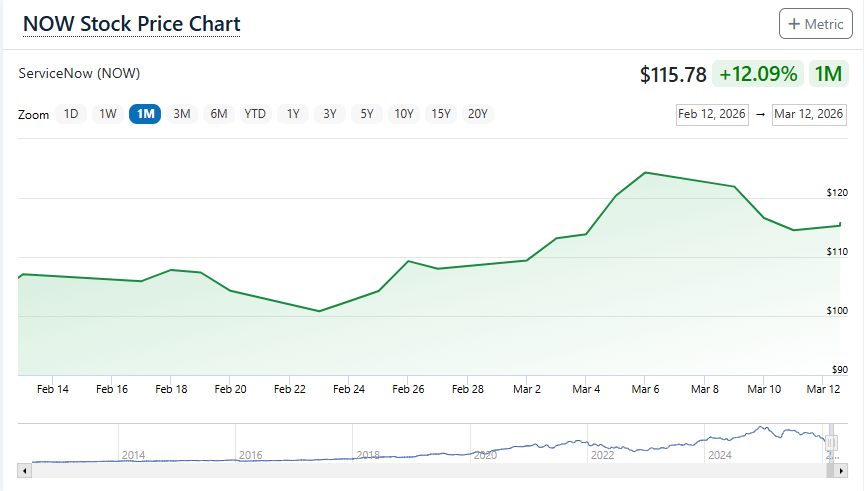Select the 5Y zoom range
Image resolution: width=864 pixels, height=491 pixels.
point(367,114)
